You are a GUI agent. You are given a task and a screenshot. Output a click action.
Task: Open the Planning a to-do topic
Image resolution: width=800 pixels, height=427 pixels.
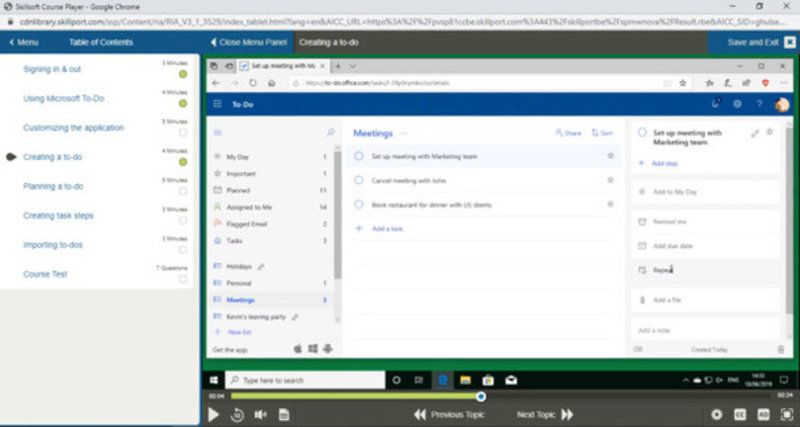tap(53, 186)
